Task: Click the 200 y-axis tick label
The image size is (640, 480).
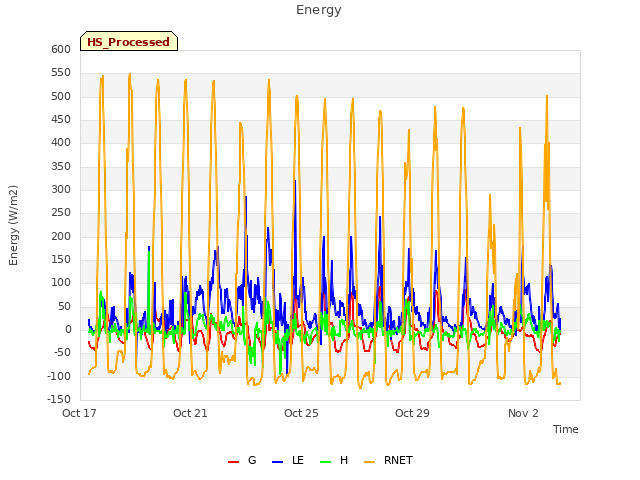Action: pyautogui.click(x=61, y=236)
